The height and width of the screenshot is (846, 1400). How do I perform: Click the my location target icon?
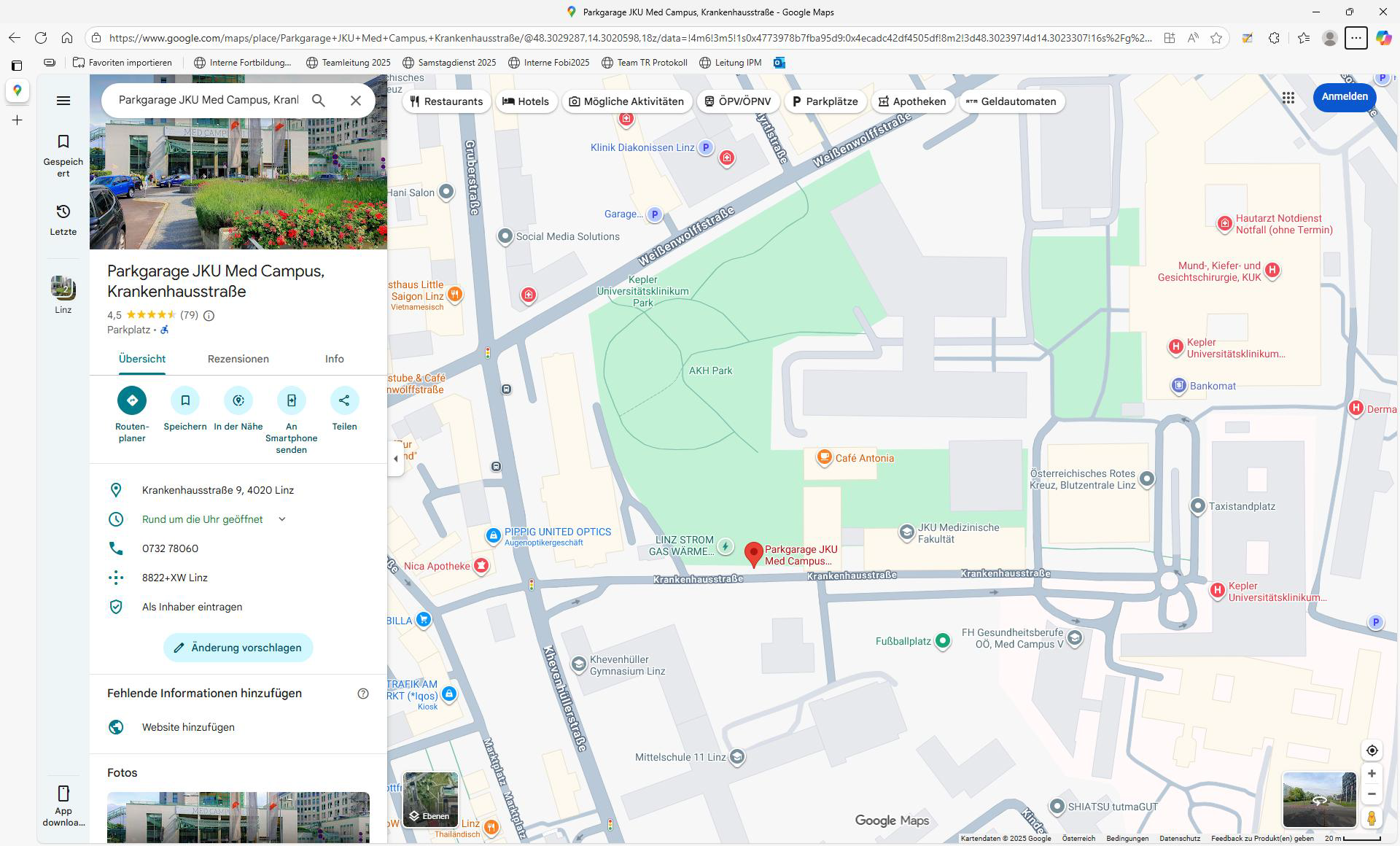[x=1372, y=750]
